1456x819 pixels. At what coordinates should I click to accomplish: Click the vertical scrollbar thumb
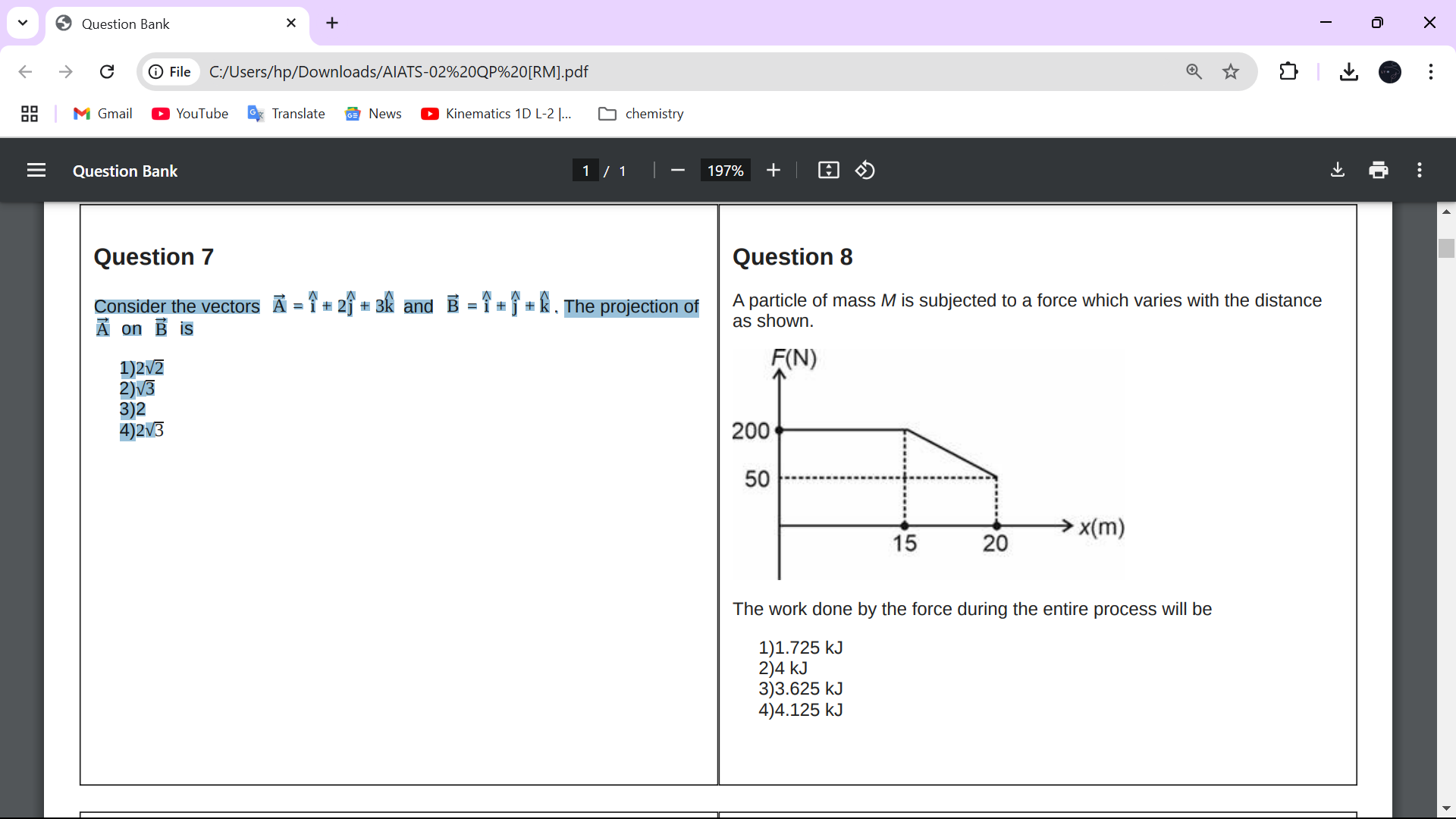pyautogui.click(x=1447, y=248)
